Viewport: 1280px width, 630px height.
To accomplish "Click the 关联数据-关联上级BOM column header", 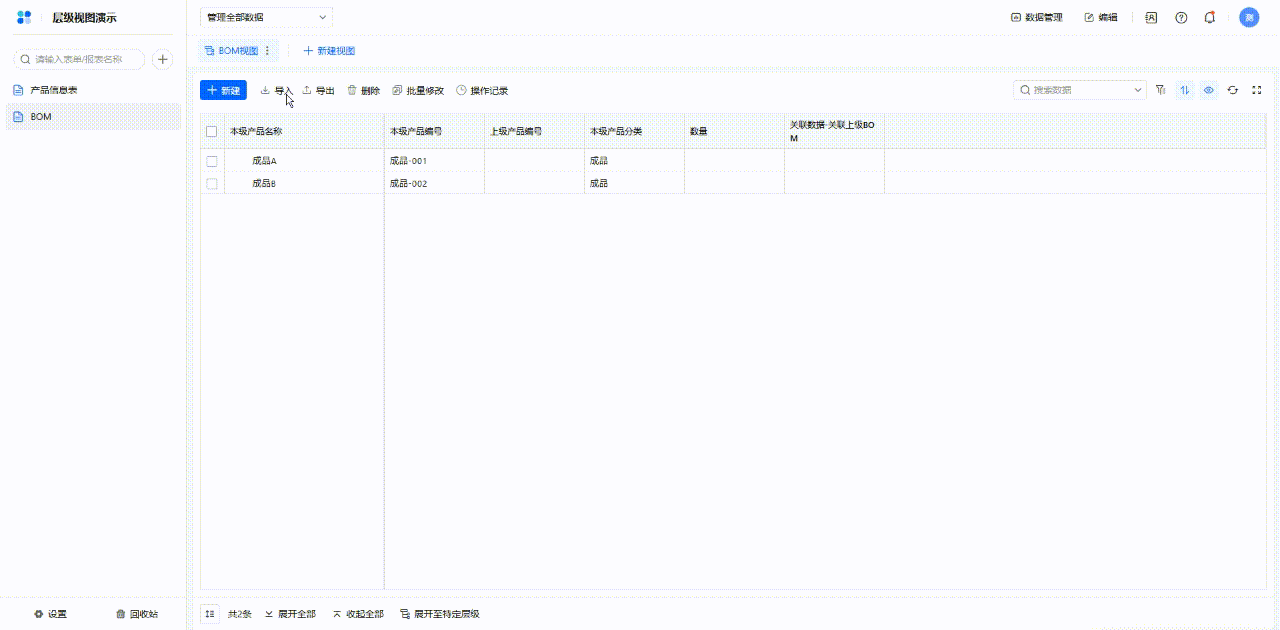I will [x=834, y=131].
